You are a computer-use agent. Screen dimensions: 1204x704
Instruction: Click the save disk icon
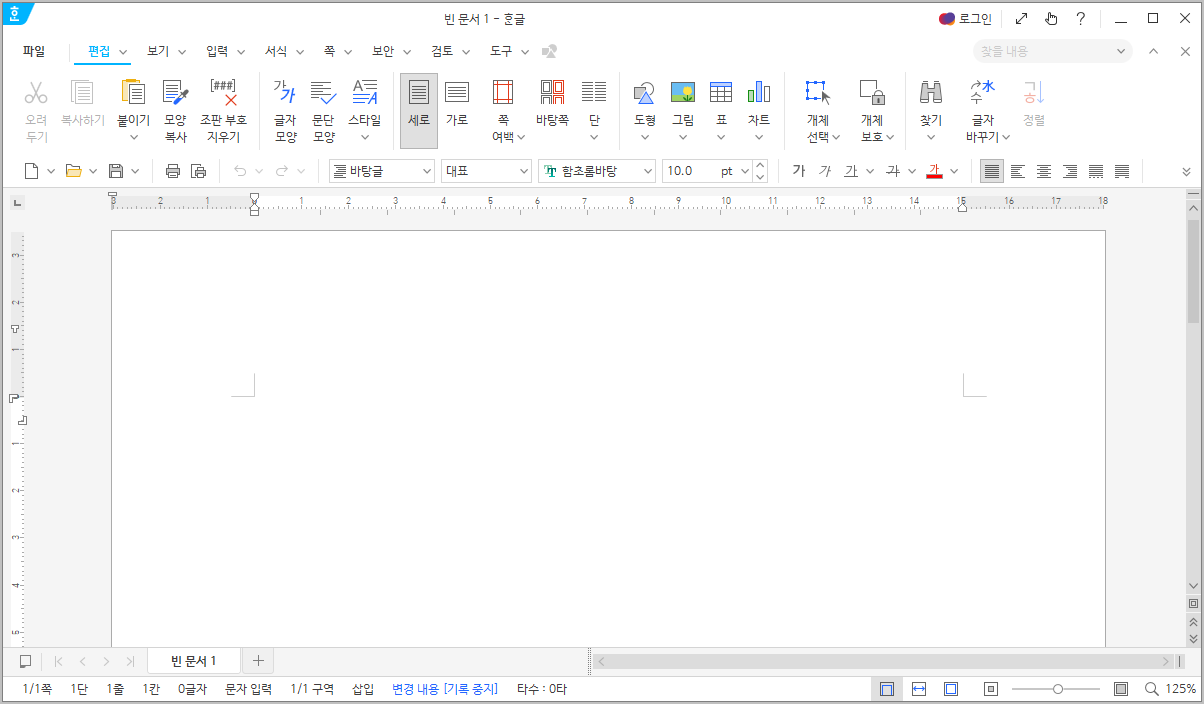point(116,171)
